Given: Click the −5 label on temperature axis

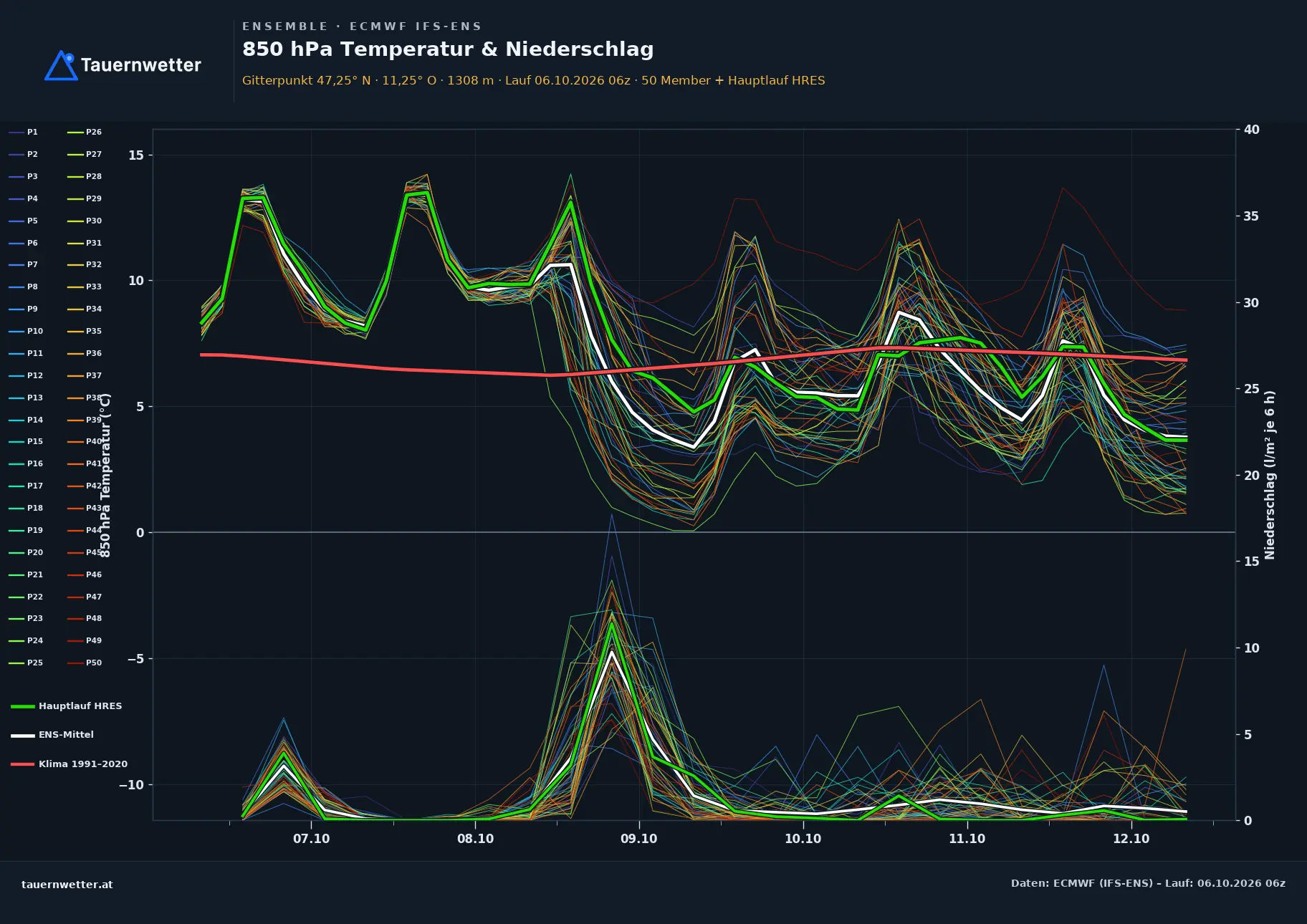Looking at the screenshot, I should (135, 659).
